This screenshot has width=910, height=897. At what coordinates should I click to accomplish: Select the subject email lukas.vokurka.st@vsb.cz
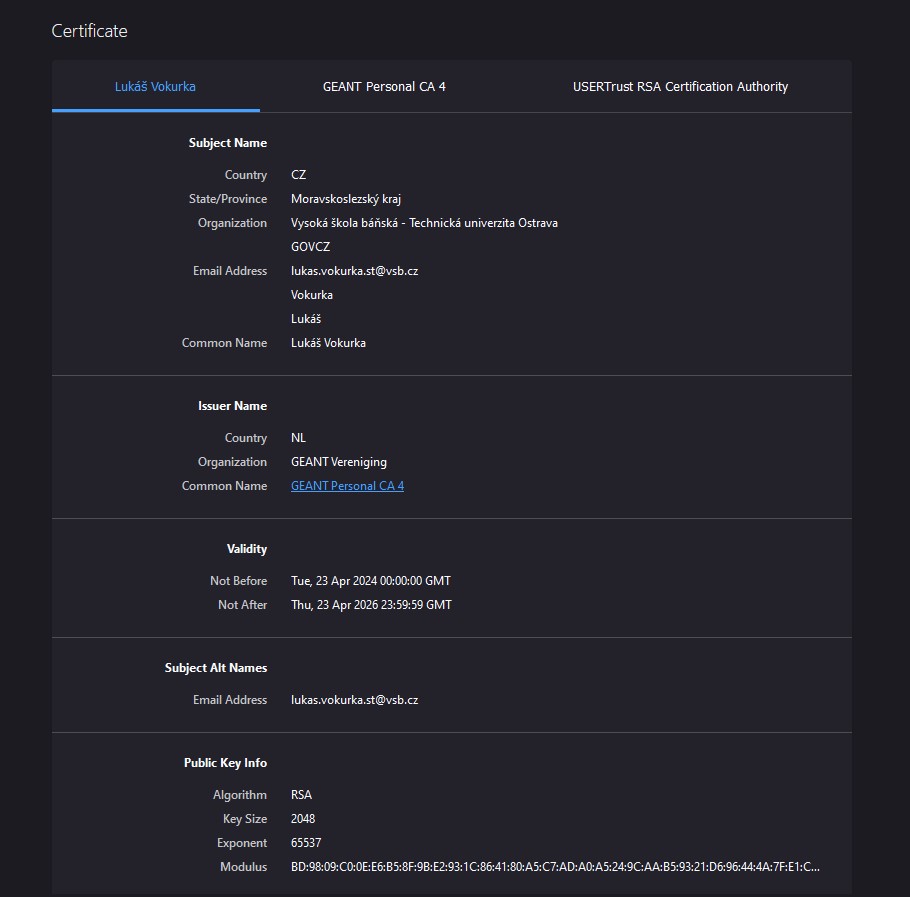[x=355, y=271]
